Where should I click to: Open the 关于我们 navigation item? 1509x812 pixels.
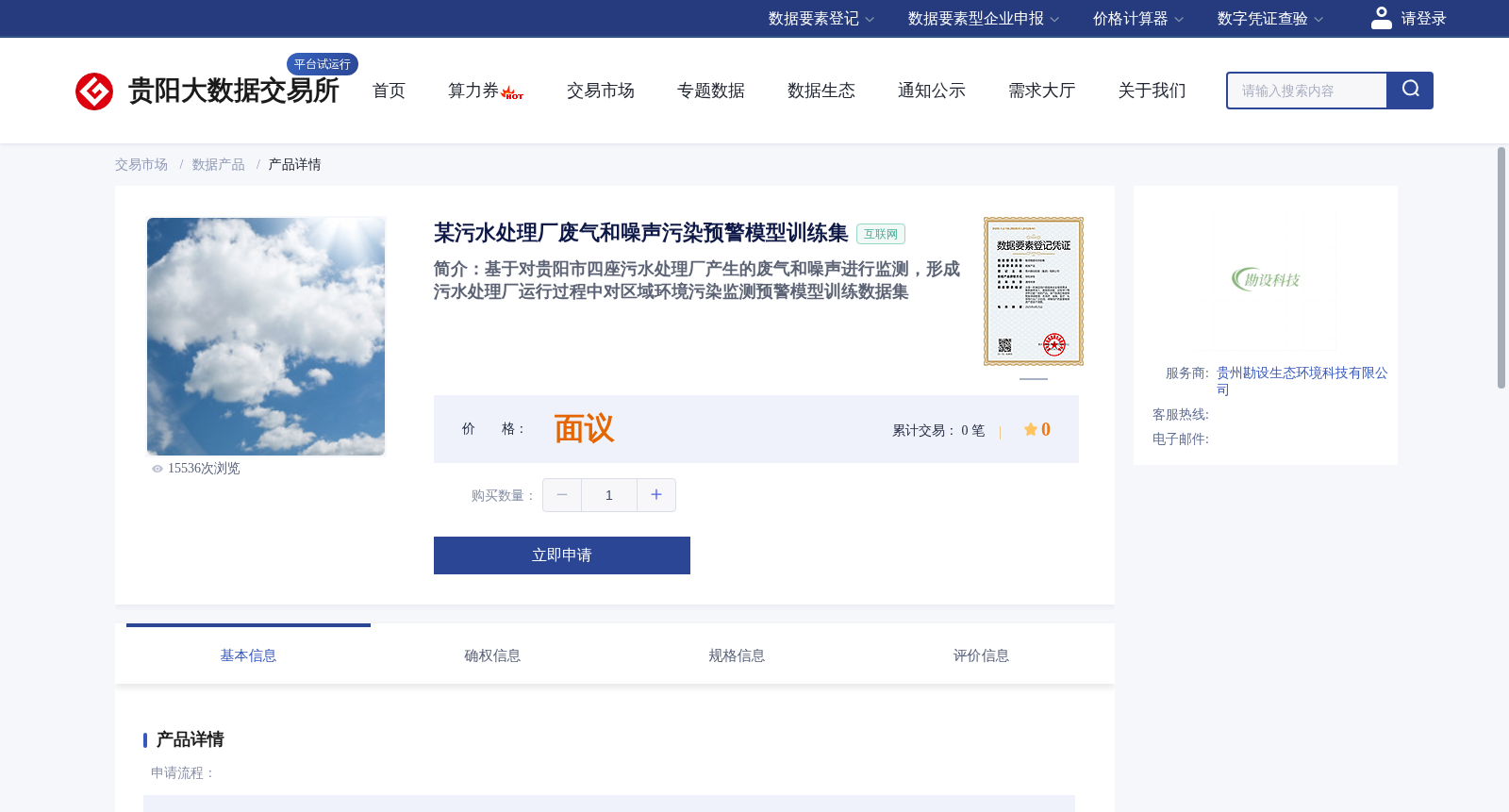1152,91
